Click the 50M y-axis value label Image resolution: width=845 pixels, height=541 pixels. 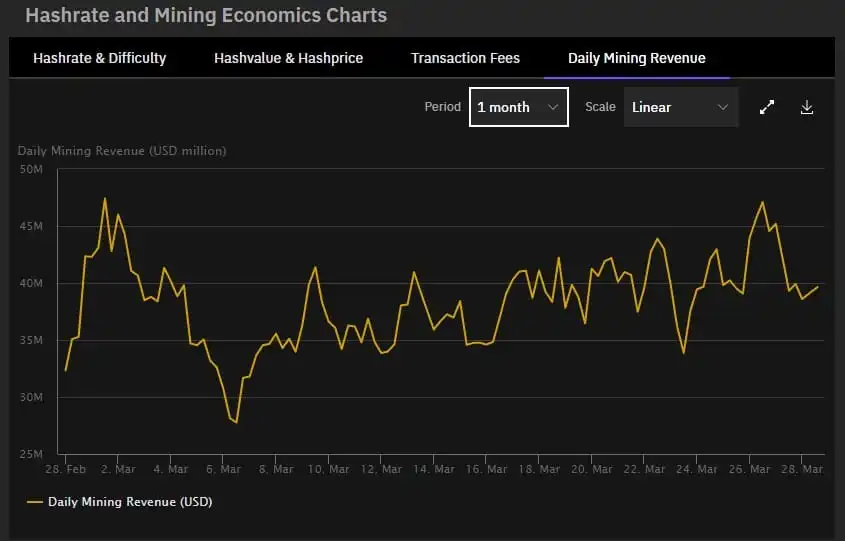[x=31, y=170]
